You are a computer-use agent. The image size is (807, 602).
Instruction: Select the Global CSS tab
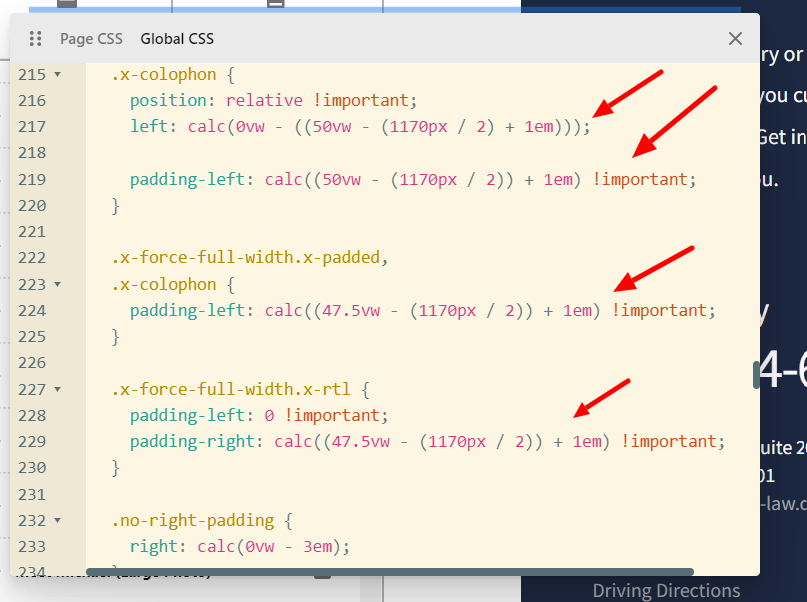(177, 39)
